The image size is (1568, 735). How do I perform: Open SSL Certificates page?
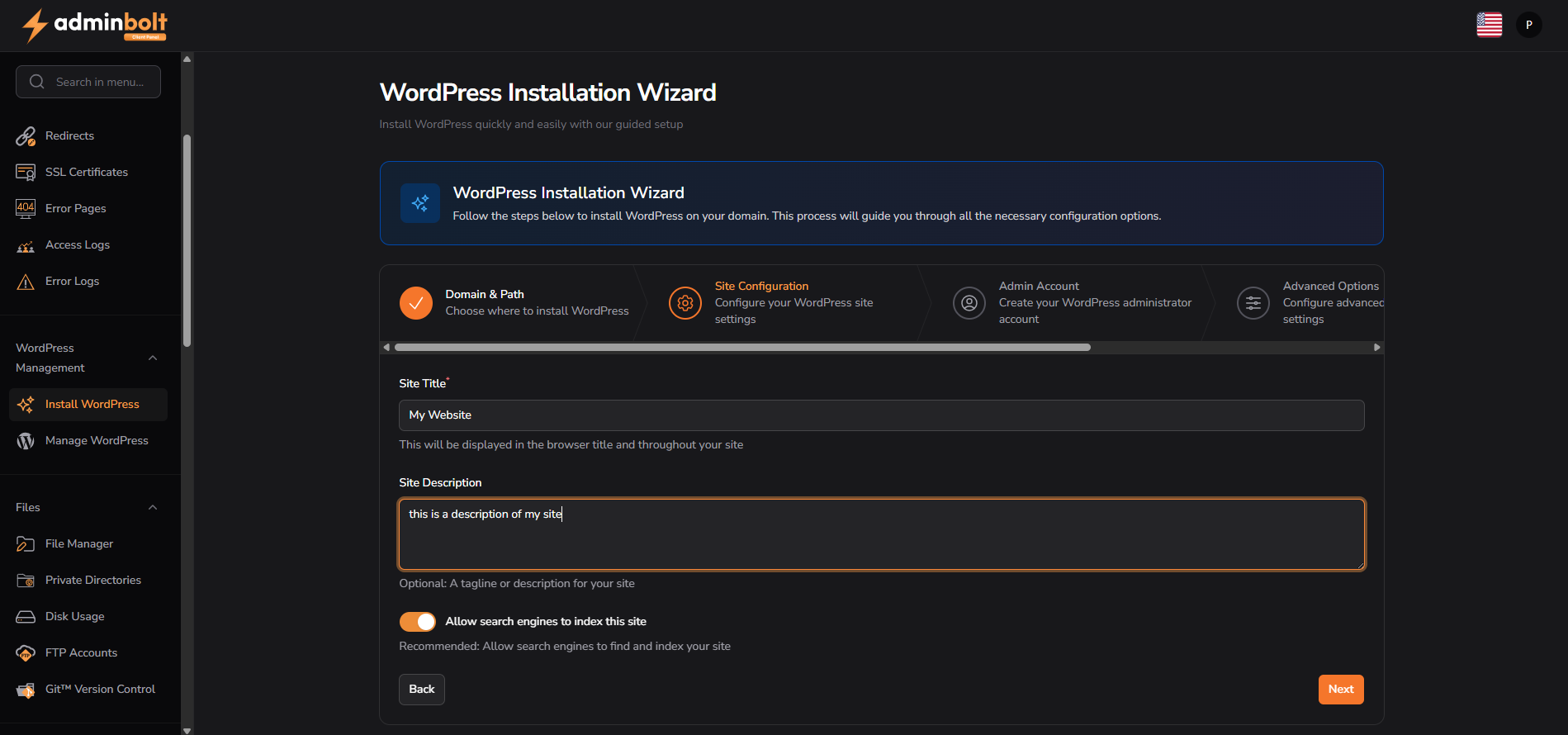point(88,172)
